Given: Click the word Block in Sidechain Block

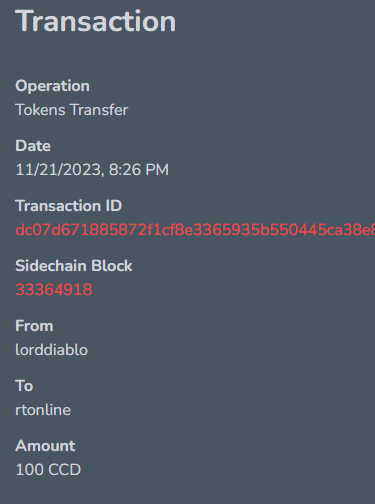Looking at the screenshot, I should (112, 266).
